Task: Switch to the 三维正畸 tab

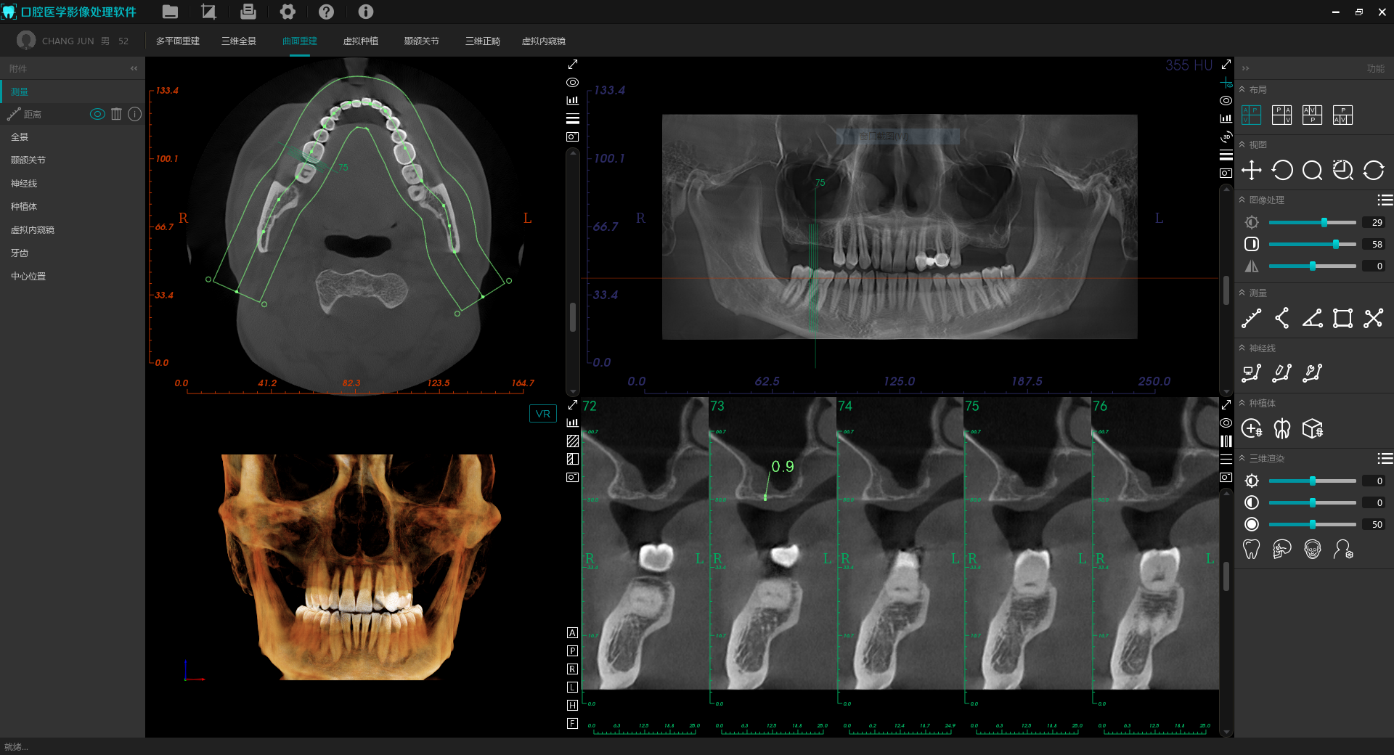Action: point(482,41)
